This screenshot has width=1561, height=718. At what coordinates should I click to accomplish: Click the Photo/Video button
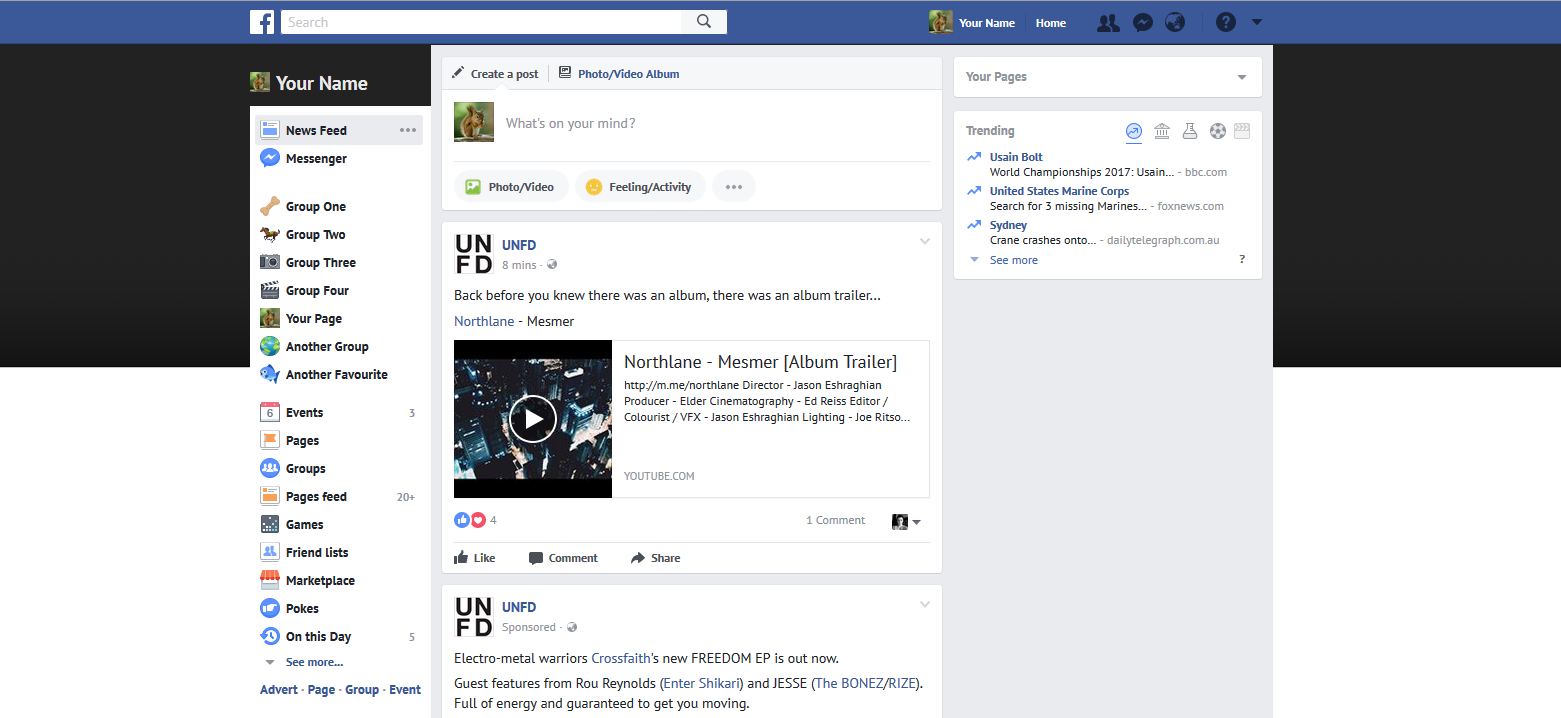coord(511,187)
